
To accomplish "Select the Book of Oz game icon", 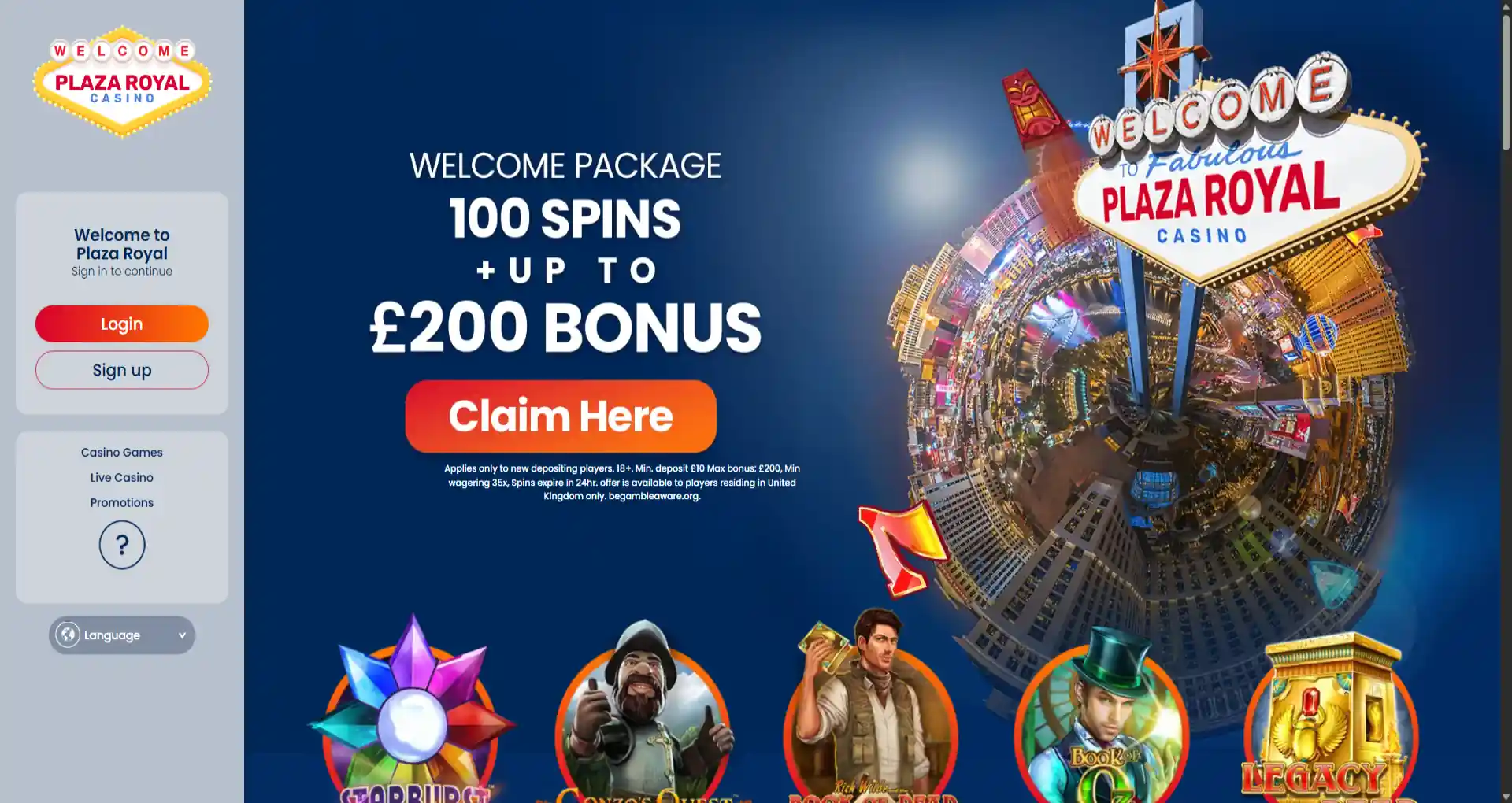I will coord(1101,715).
